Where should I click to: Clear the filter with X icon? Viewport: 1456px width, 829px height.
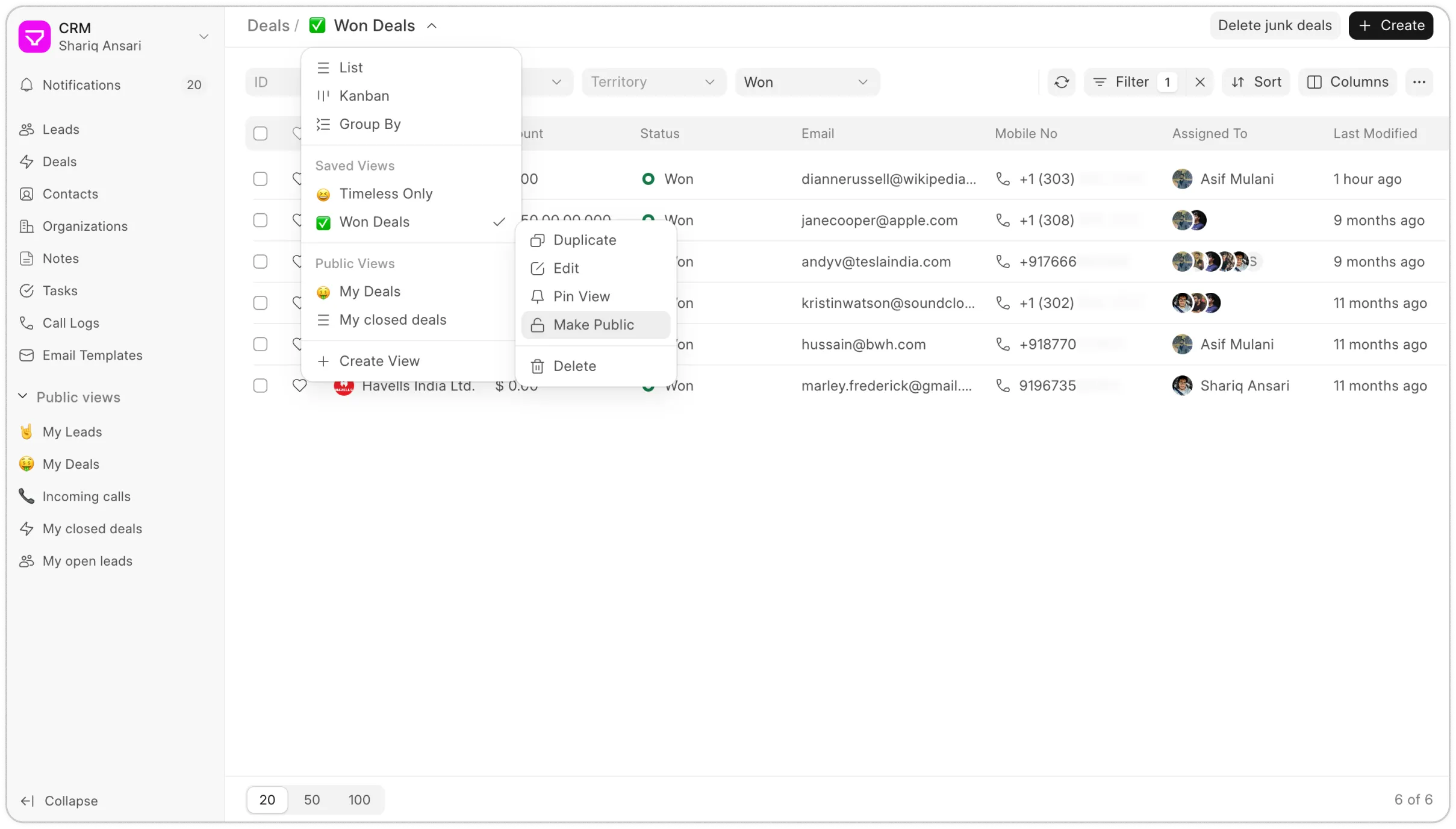1199,82
